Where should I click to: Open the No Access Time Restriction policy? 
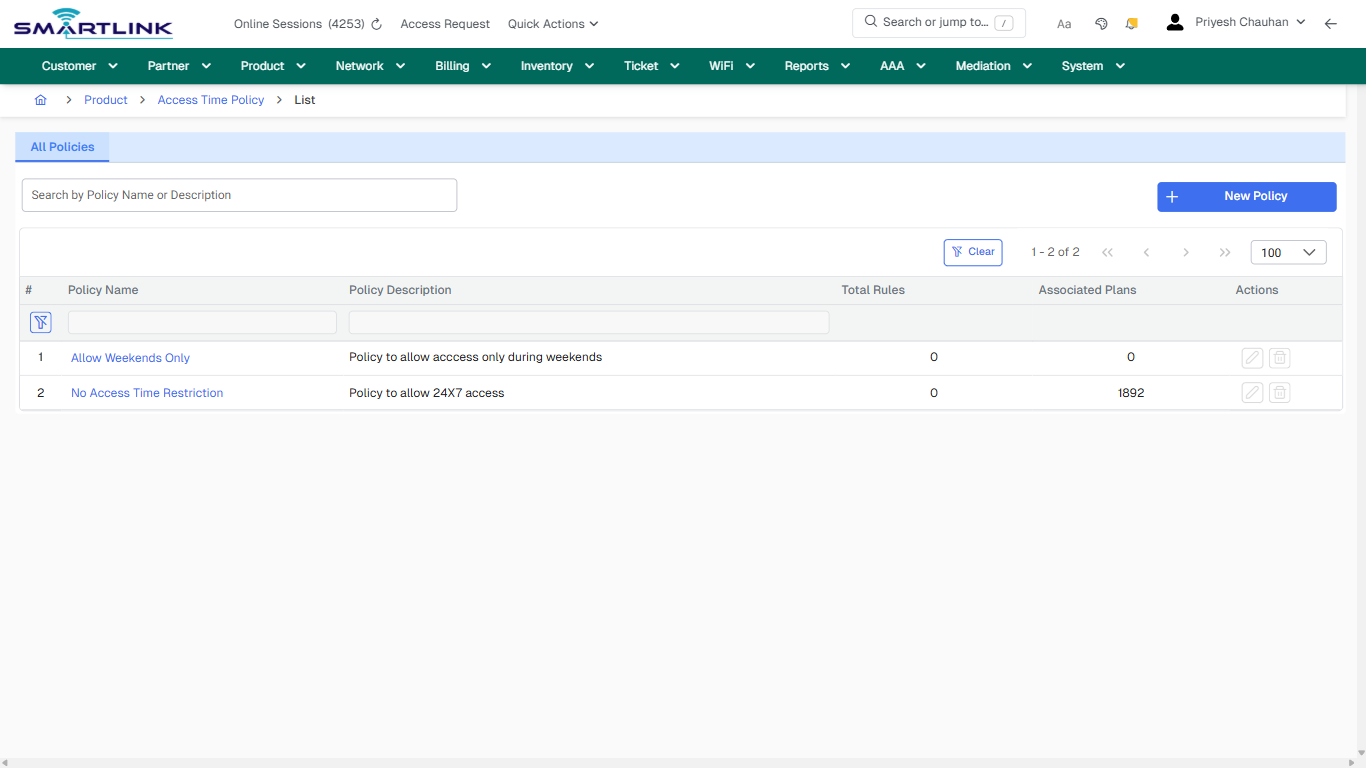(146, 392)
